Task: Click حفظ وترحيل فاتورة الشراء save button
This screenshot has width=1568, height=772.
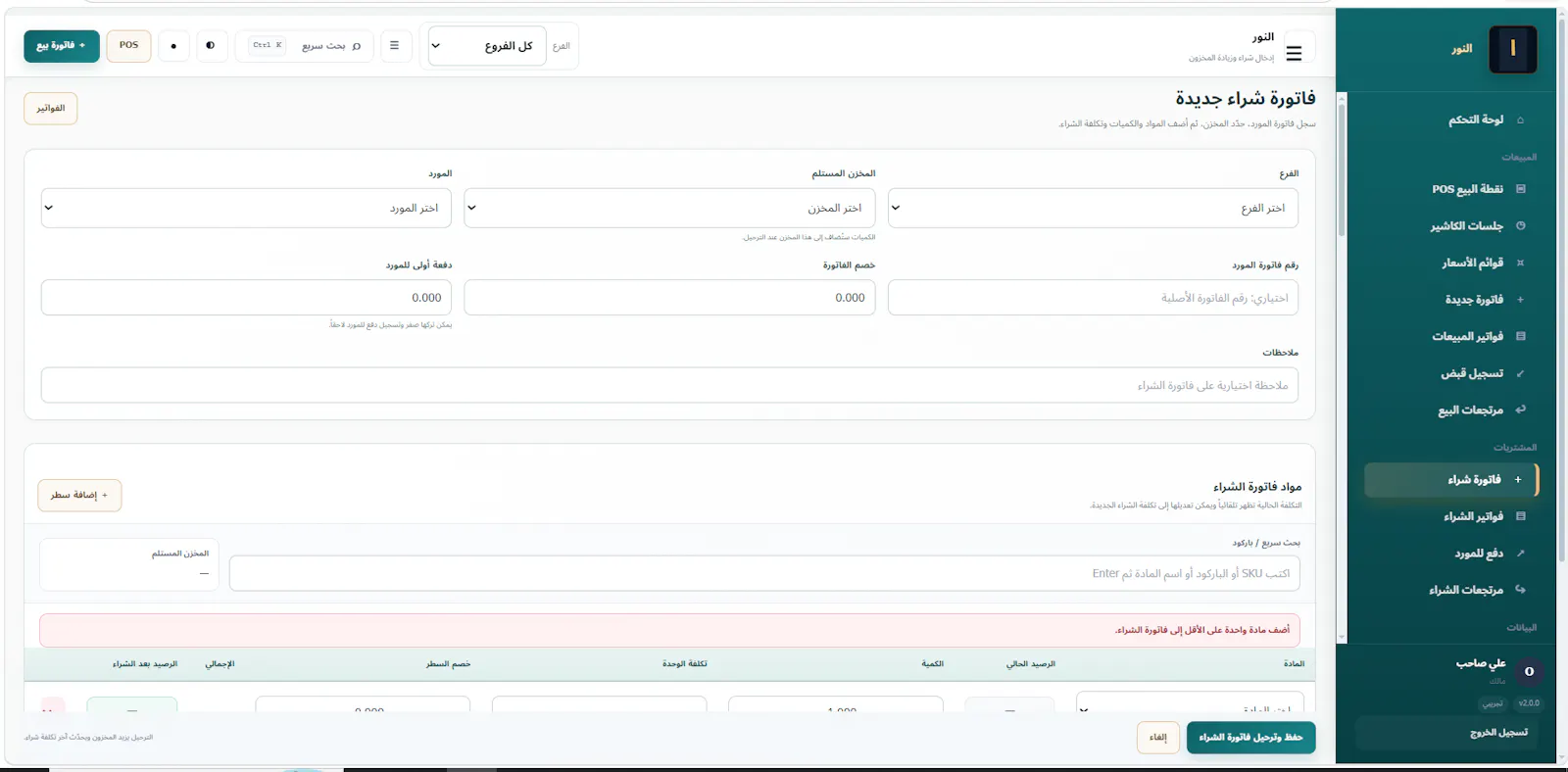Action: point(1250,738)
